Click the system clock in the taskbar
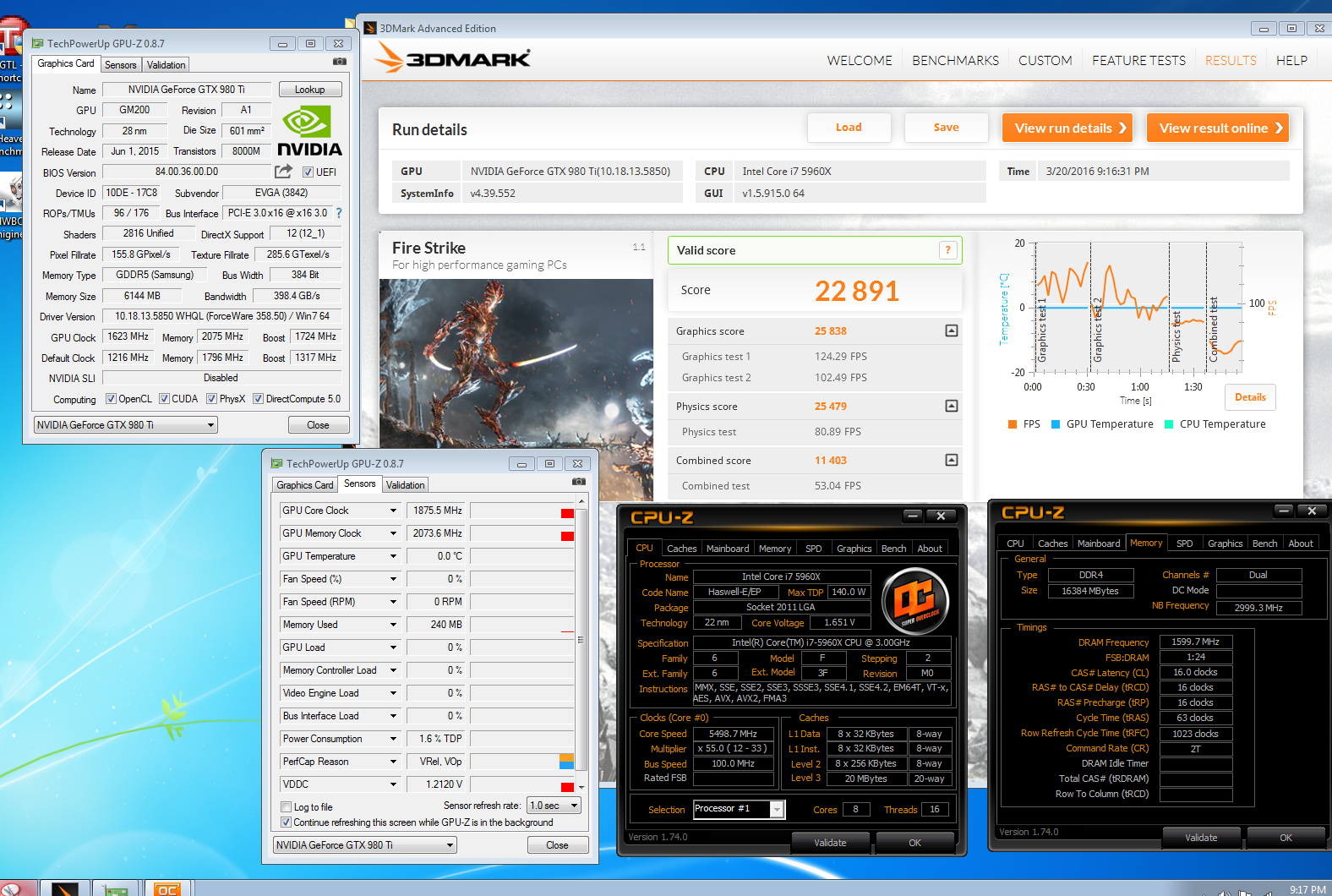Viewport: 1332px width, 896px height. pos(1307,889)
